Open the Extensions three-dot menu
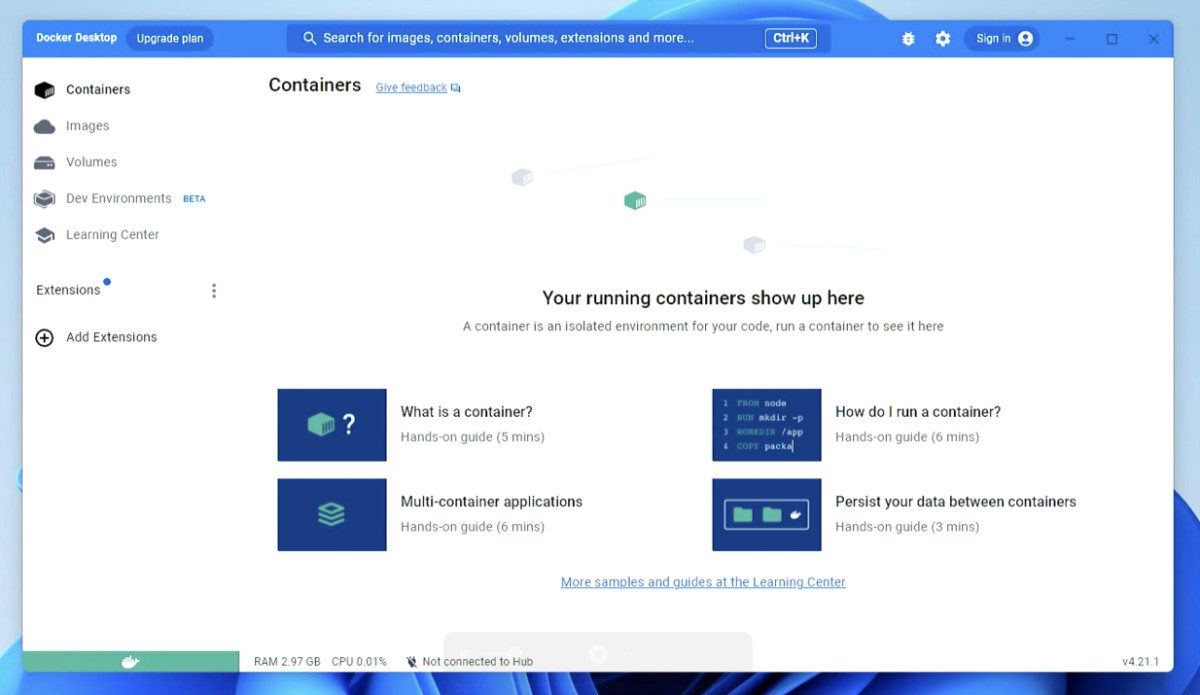Image resolution: width=1200 pixels, height=695 pixels. (x=214, y=291)
